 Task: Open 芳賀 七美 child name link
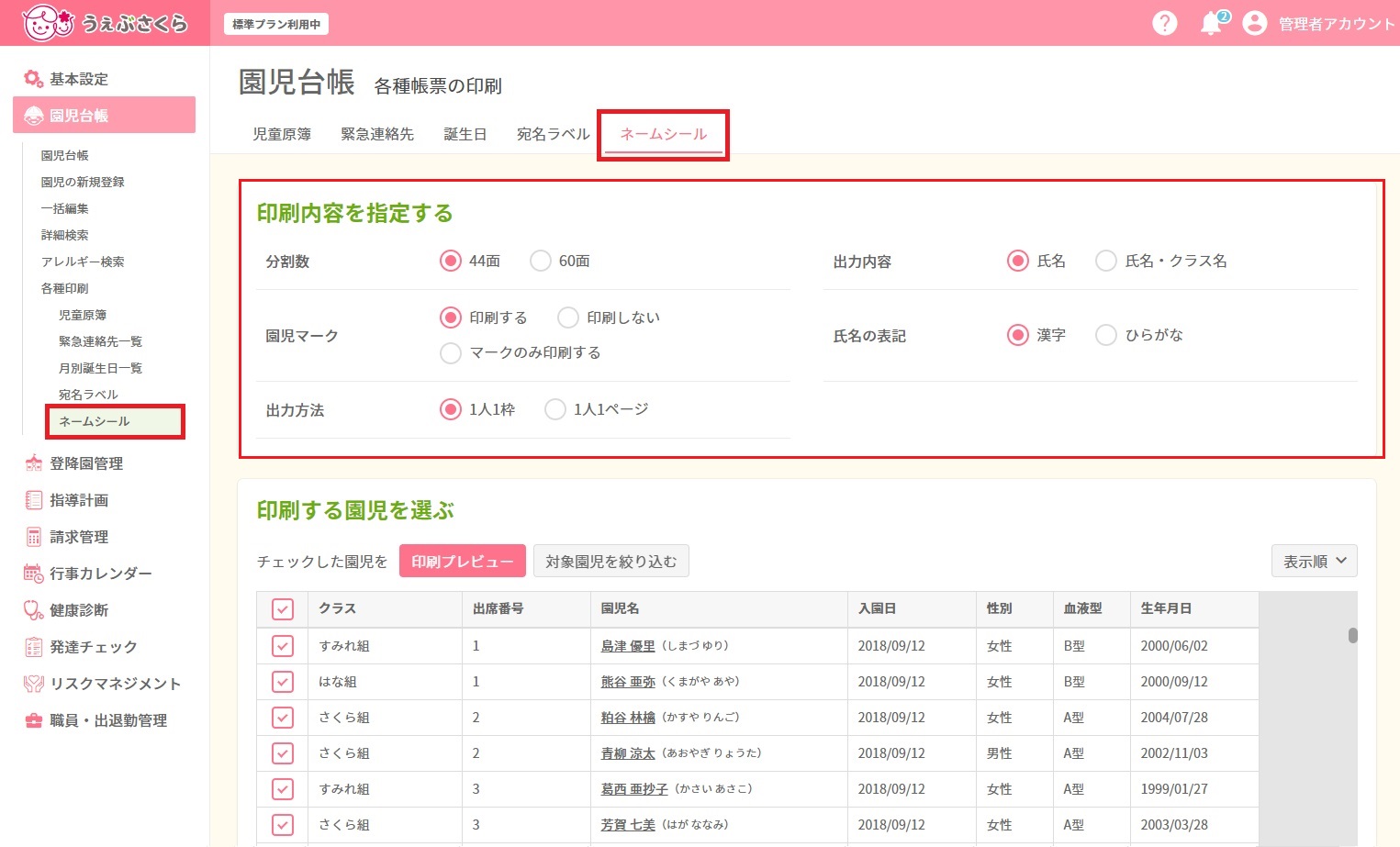[x=628, y=825]
